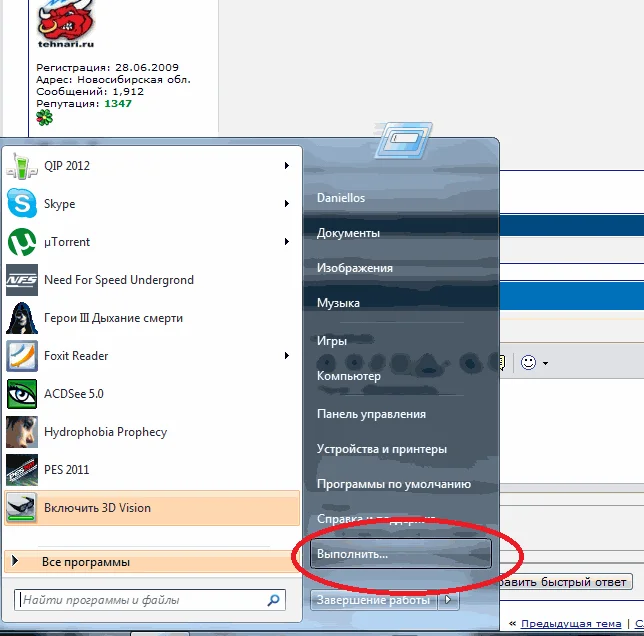Open smiley dropdown arrow in editor toolbar
The height and width of the screenshot is (636, 644).
click(545, 363)
